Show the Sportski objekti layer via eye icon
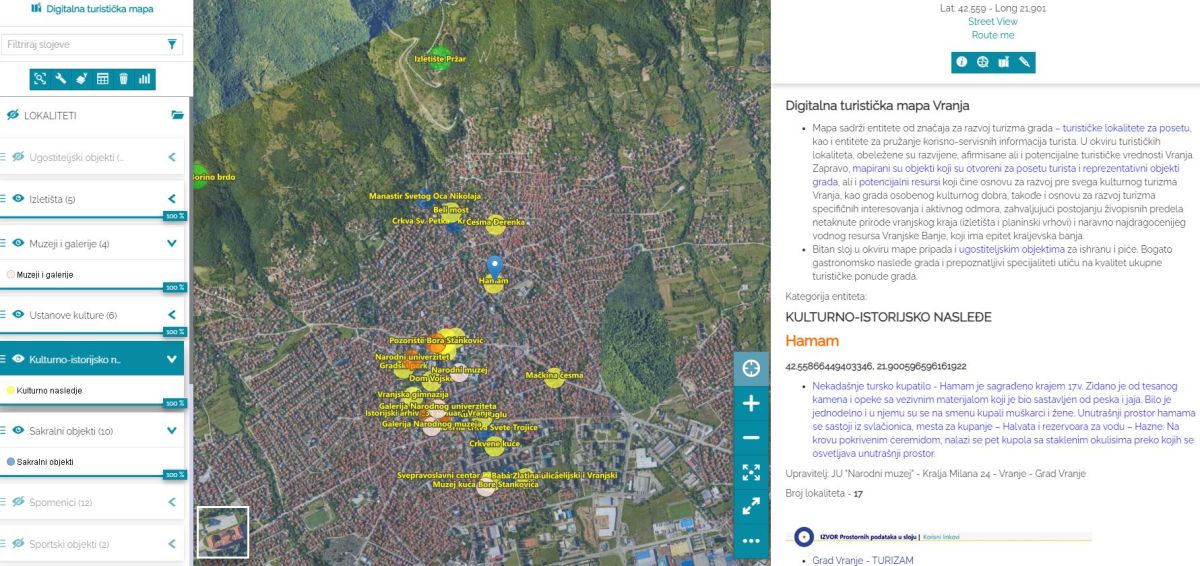 point(18,544)
